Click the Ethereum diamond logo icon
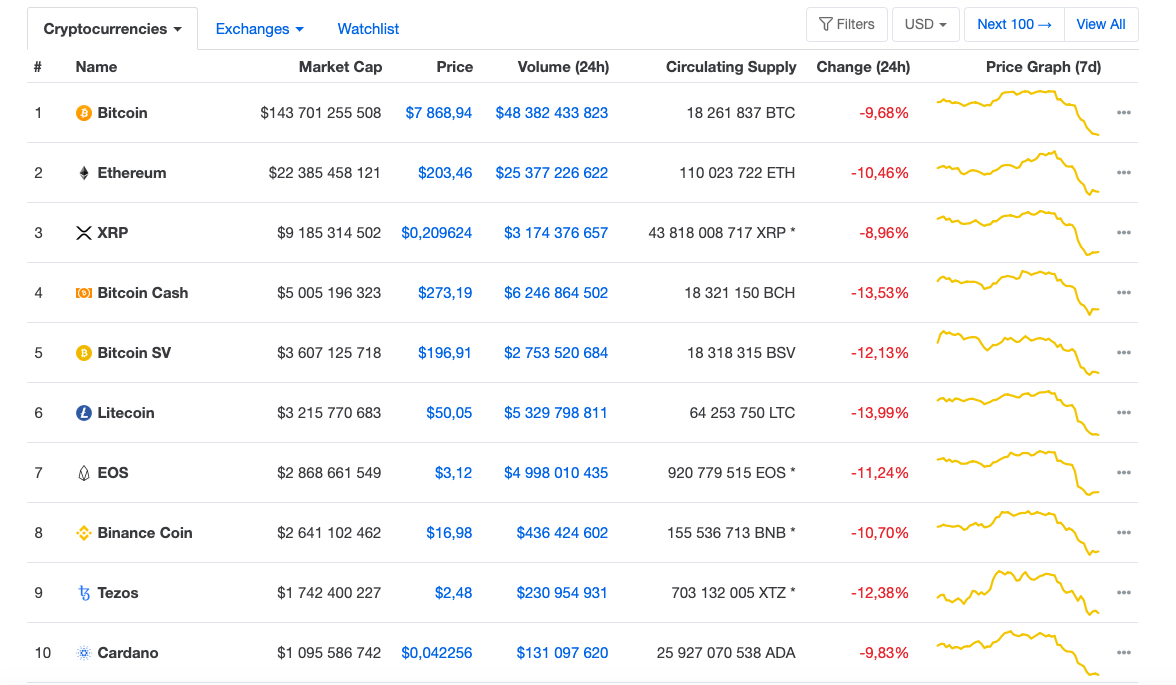Viewport: 1176px width, 685px height. 84,173
